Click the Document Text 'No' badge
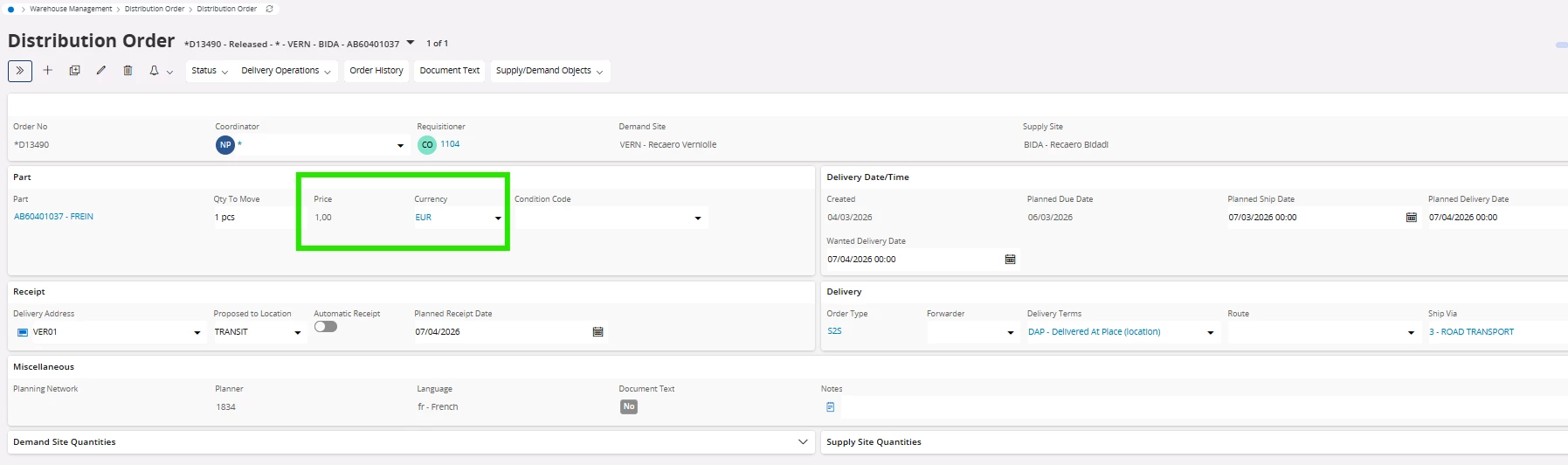The width and height of the screenshot is (1568, 465). (628, 407)
